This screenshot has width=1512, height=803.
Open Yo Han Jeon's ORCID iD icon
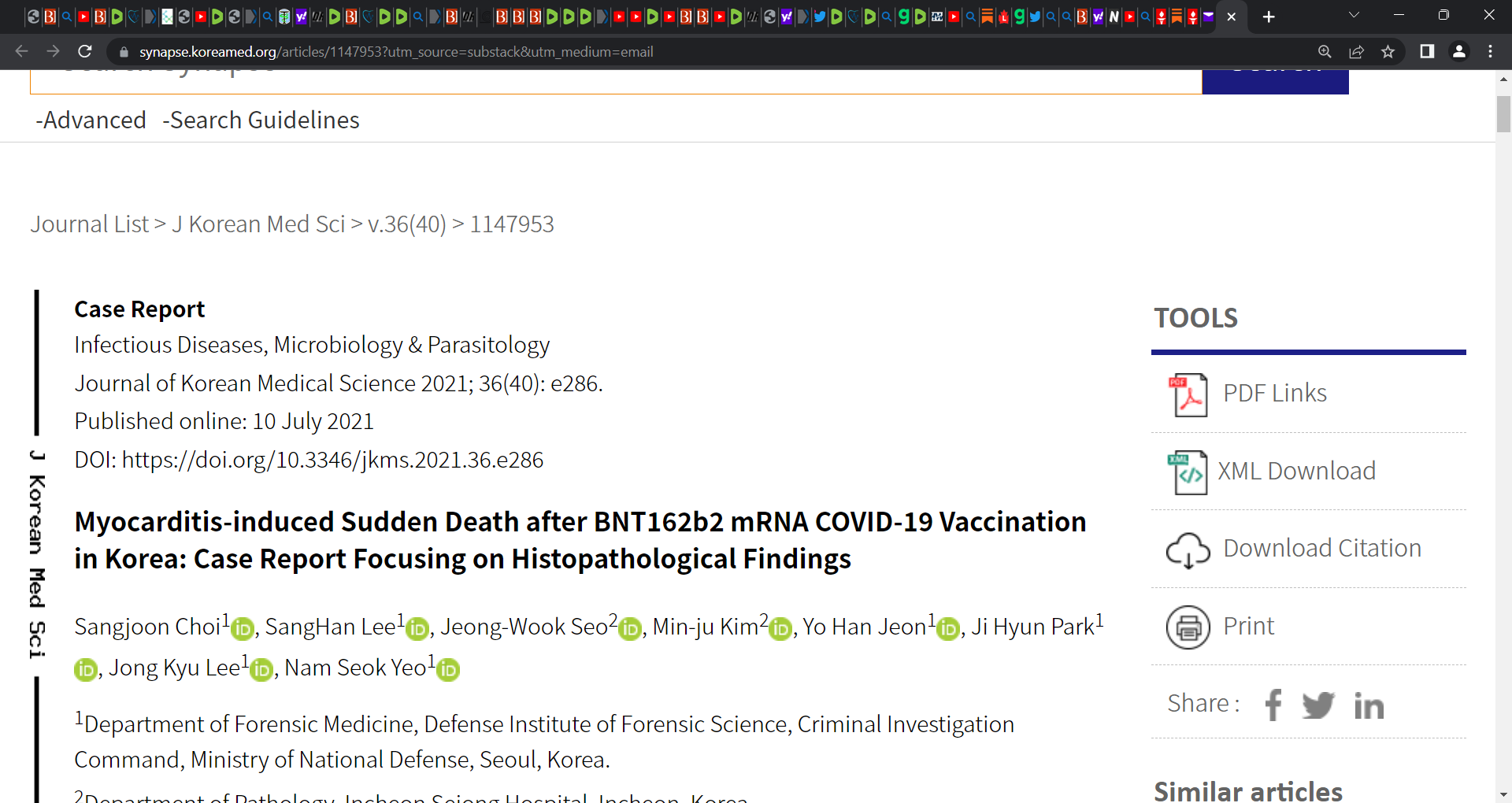[948, 629]
